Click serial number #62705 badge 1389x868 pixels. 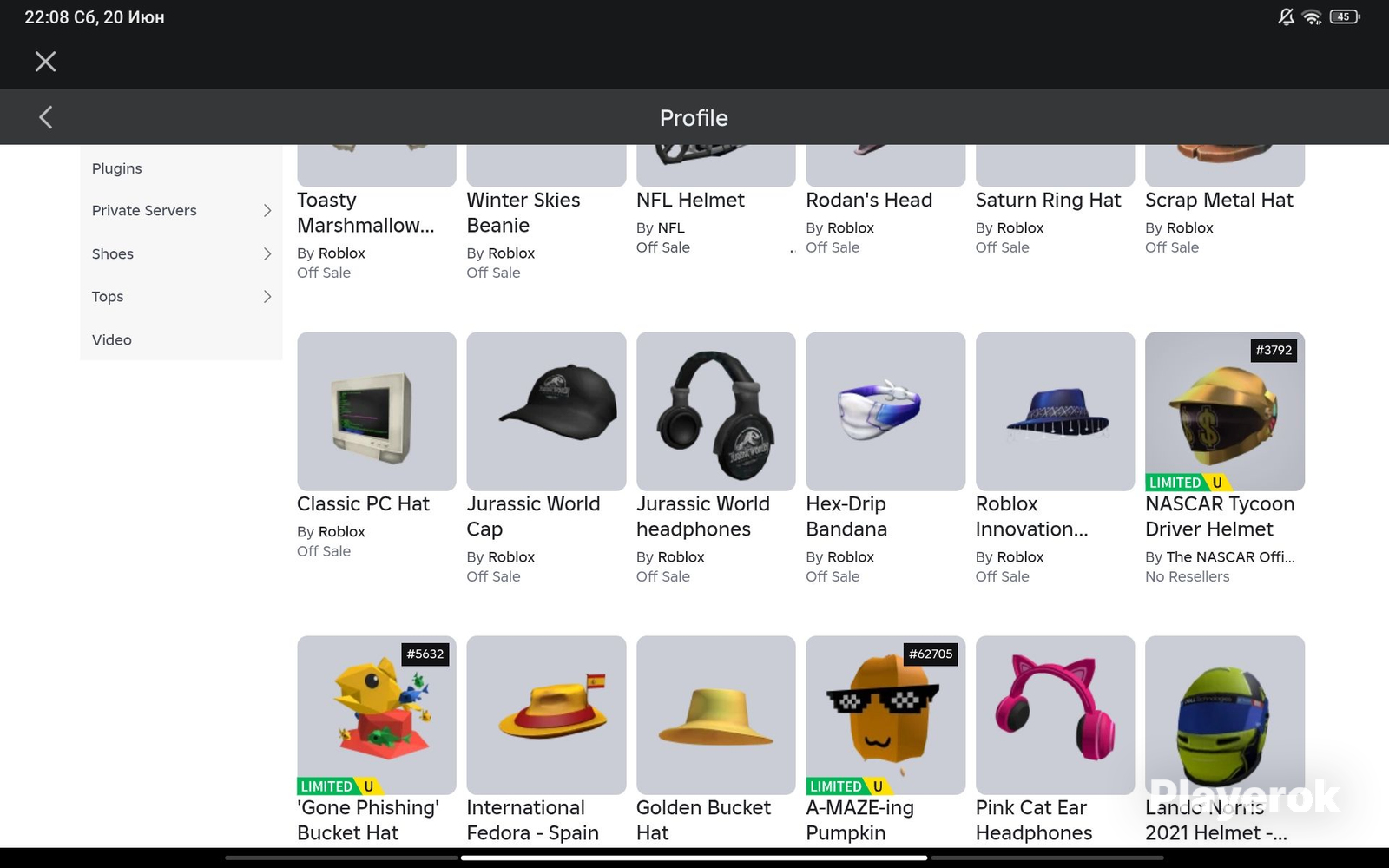click(931, 654)
